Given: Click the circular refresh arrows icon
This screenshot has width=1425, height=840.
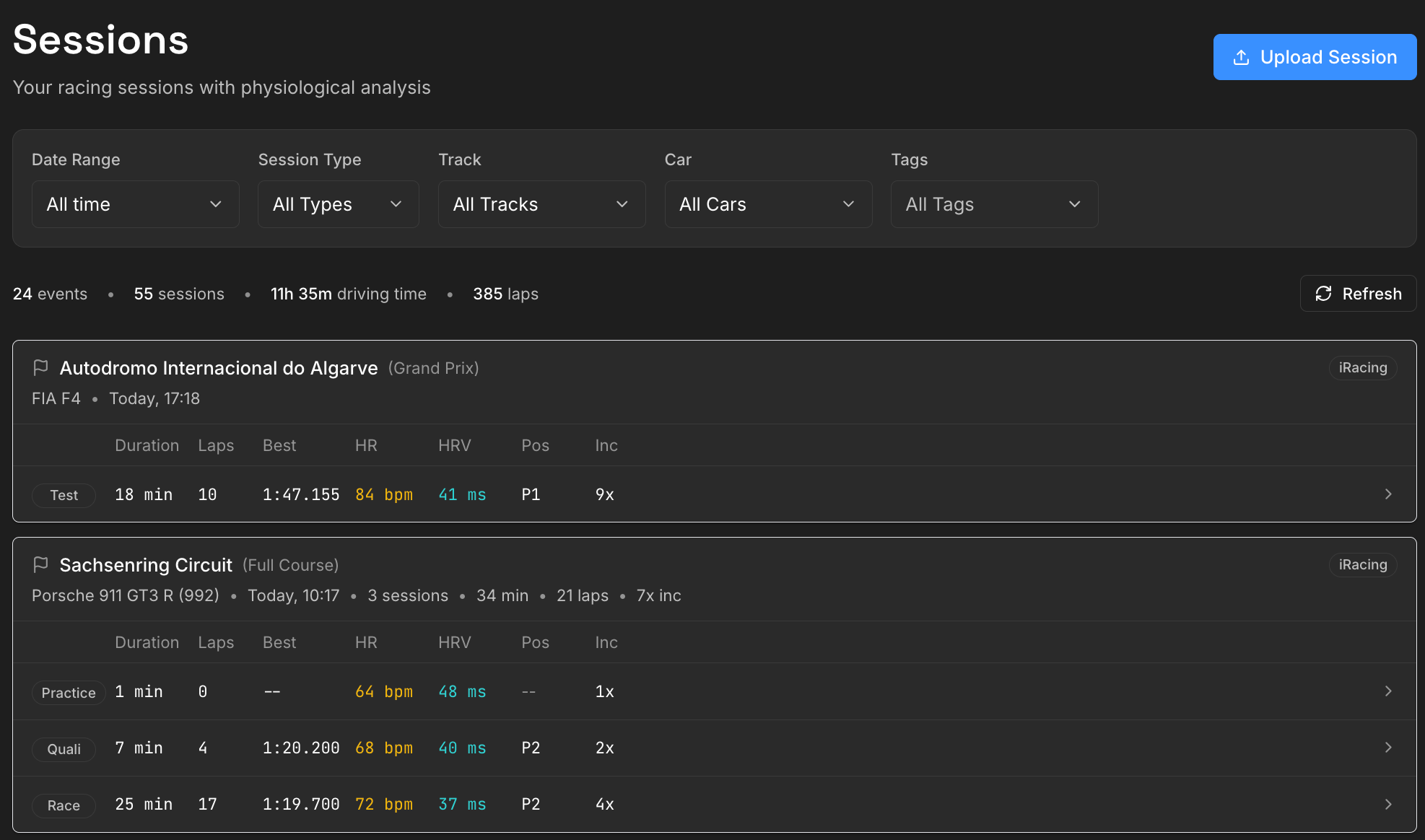Looking at the screenshot, I should pos(1323,294).
